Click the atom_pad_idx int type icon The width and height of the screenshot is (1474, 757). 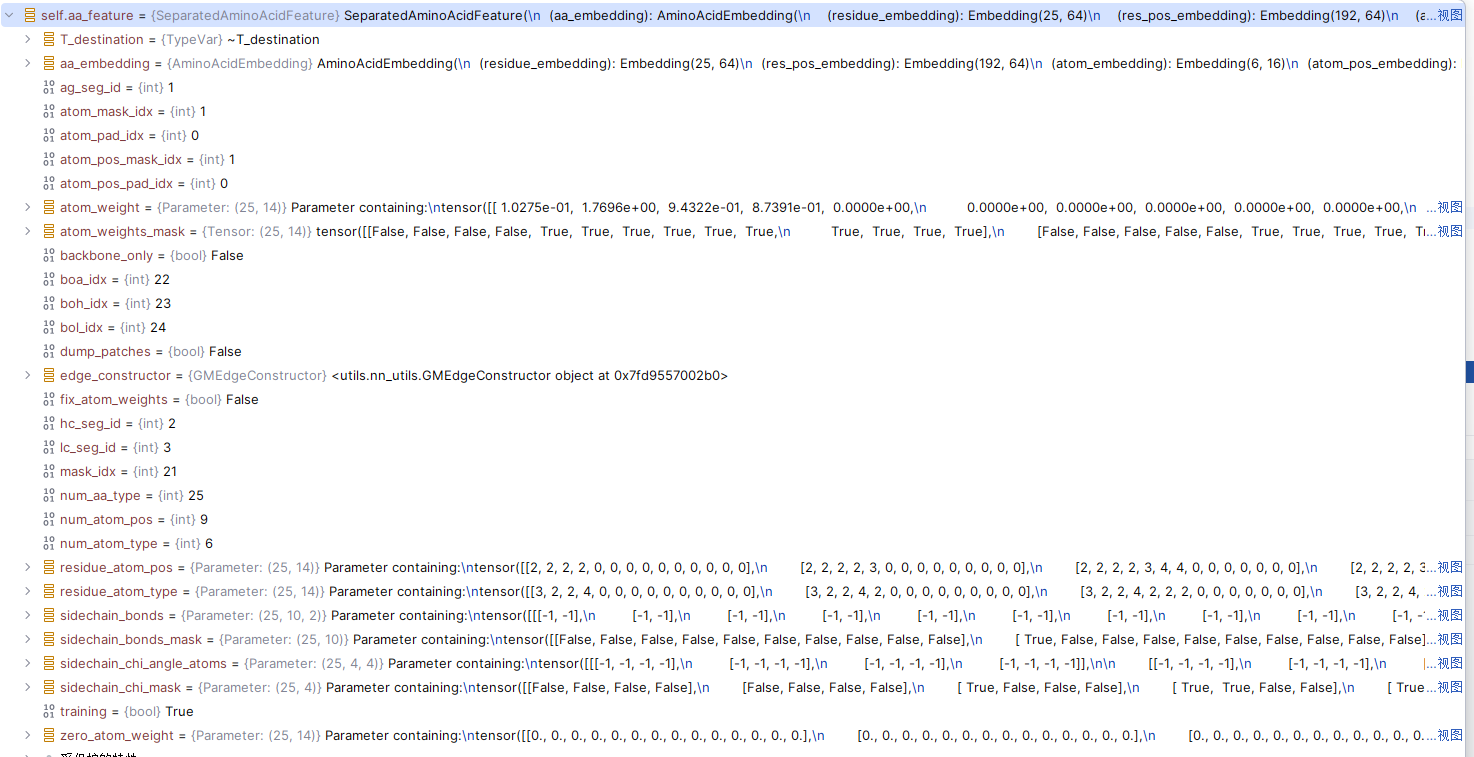(49, 135)
